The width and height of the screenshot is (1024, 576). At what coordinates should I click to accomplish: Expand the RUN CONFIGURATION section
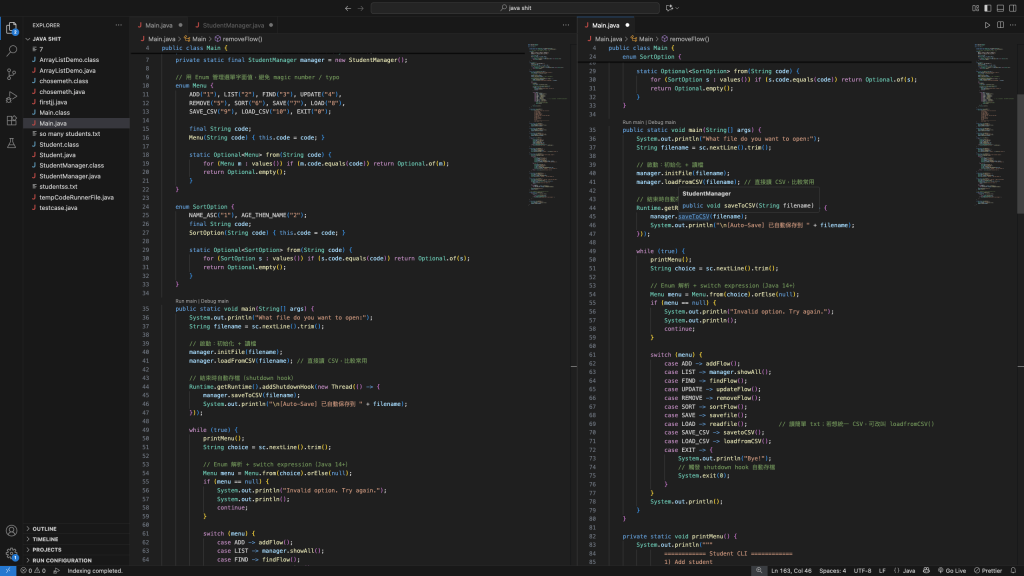click(x=76, y=560)
